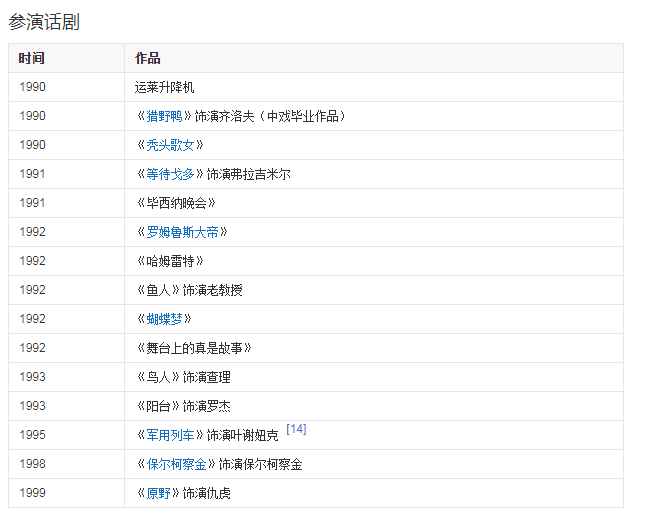Open the 猎野鸭 play link
Image resolution: width=650 pixels, height=516 pixels.
(x=165, y=116)
